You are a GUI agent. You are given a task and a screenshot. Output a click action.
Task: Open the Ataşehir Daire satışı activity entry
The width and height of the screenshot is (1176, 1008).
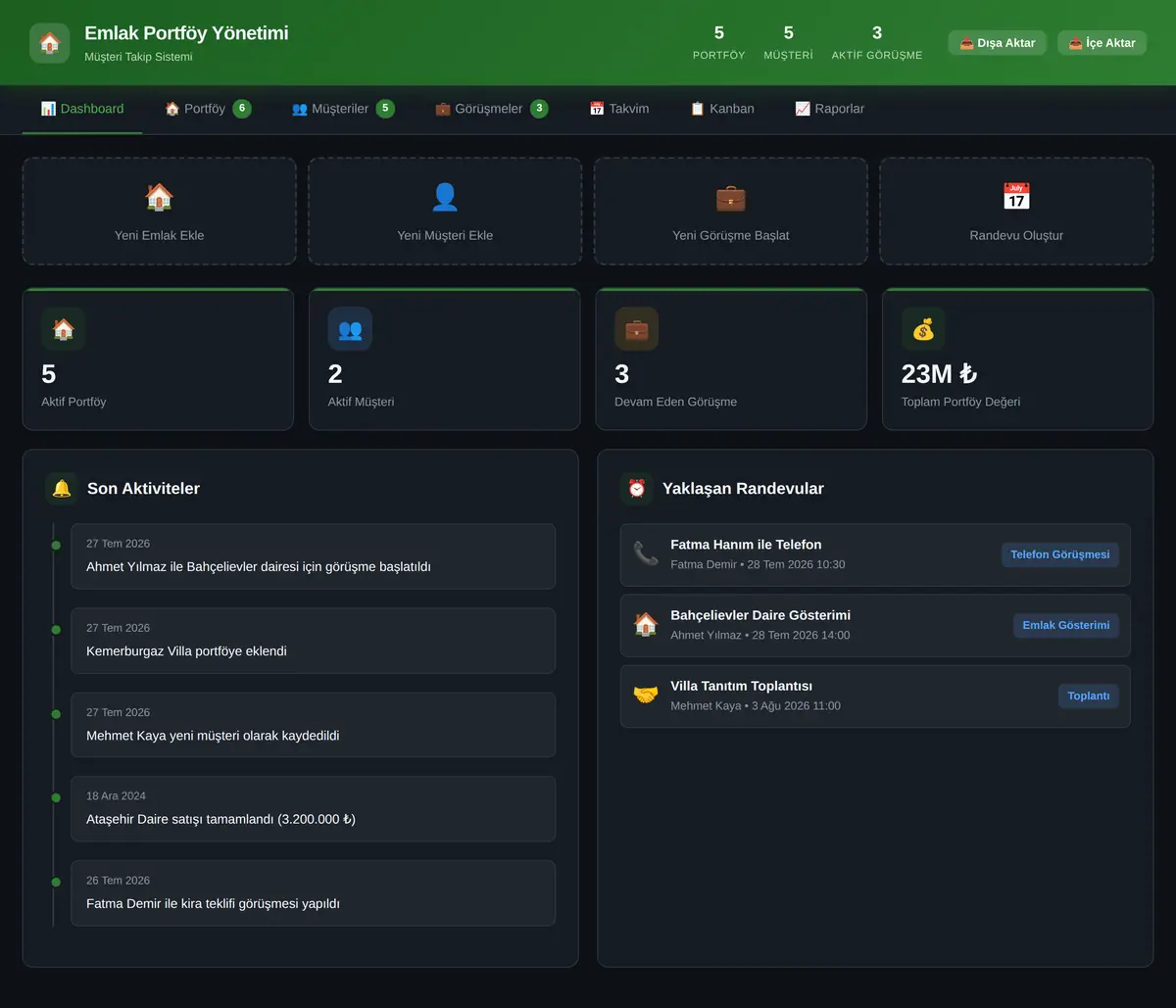(x=313, y=809)
